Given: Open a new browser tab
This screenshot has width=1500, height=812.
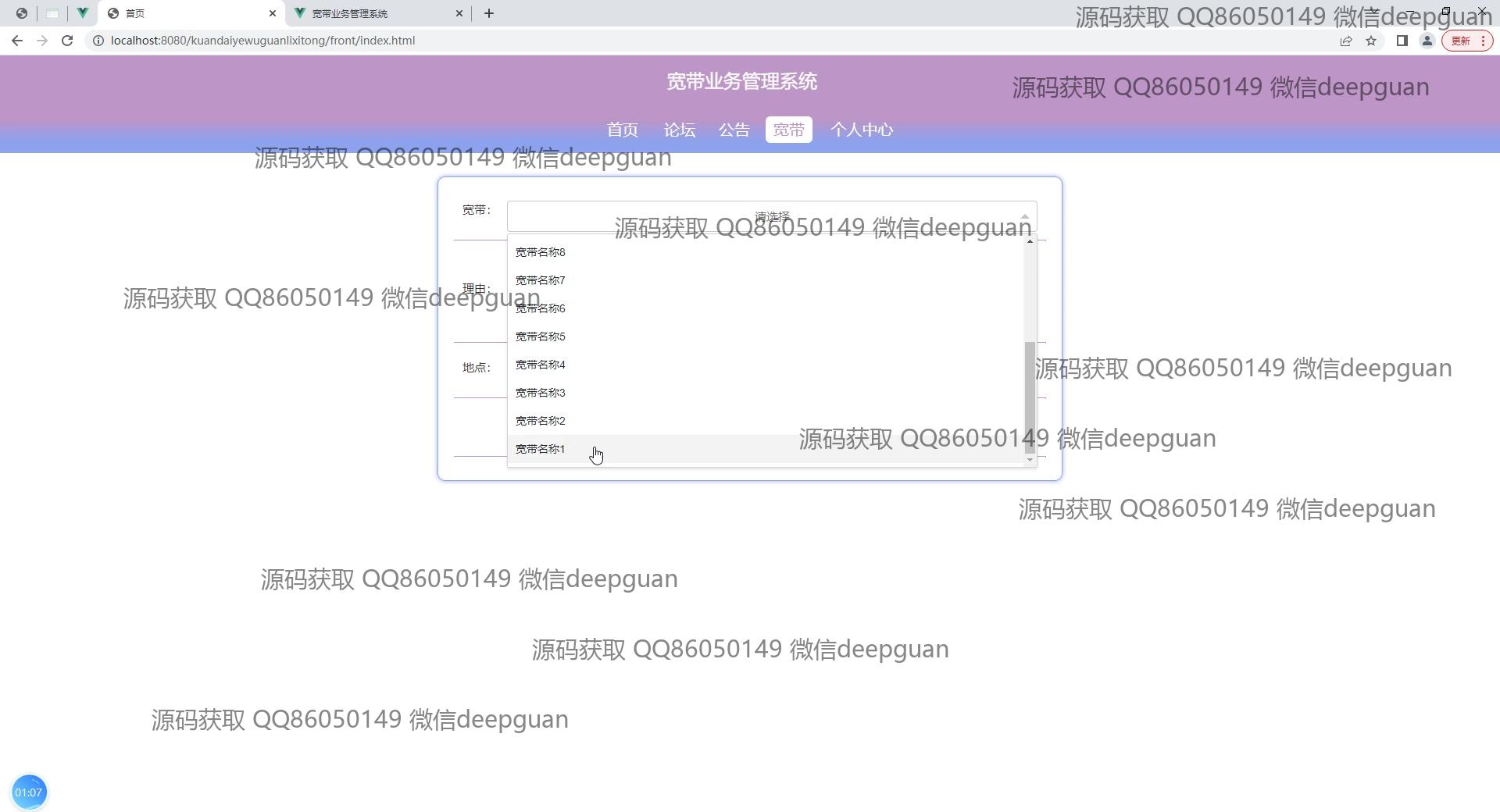Looking at the screenshot, I should 489,13.
